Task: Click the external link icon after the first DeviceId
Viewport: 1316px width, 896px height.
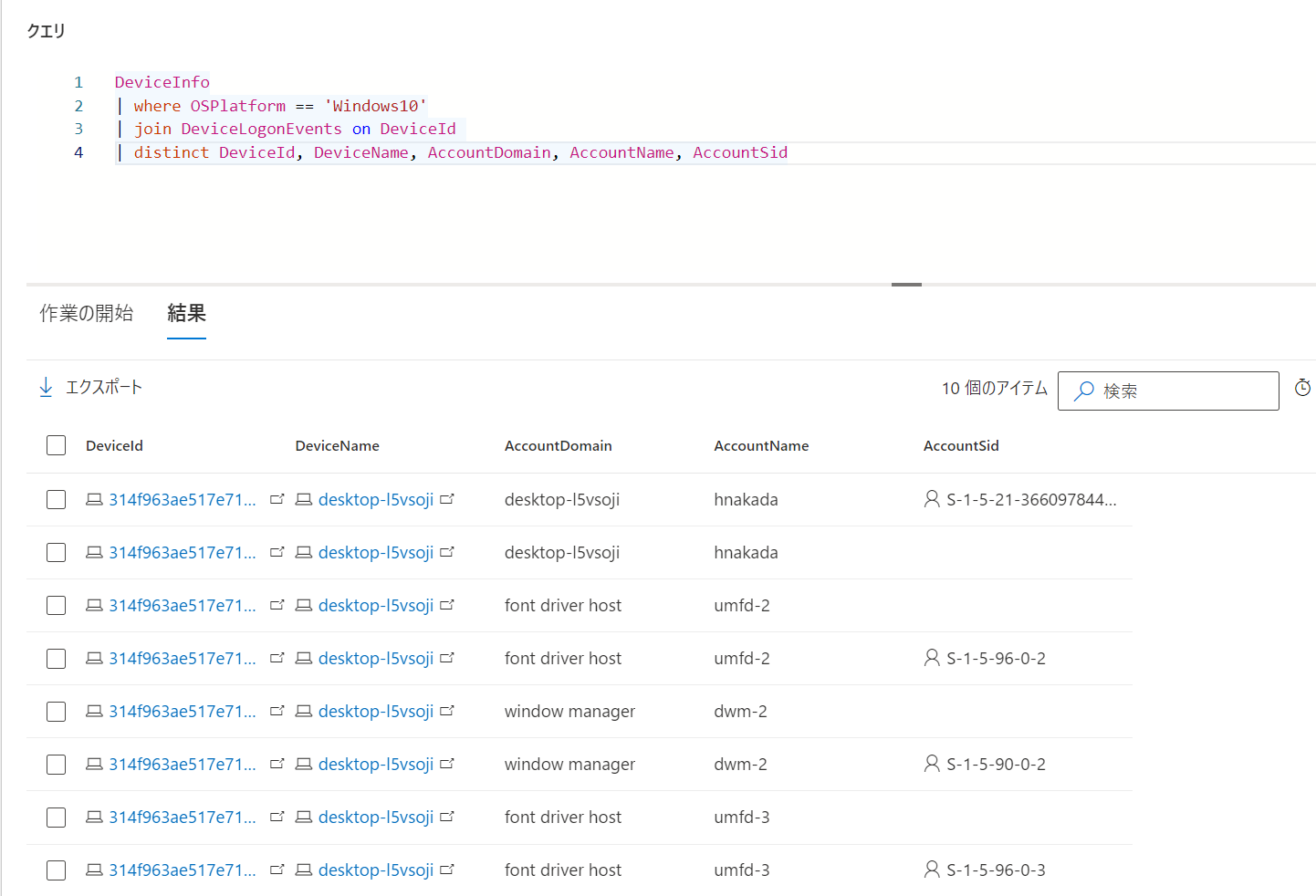Action: coord(277,498)
